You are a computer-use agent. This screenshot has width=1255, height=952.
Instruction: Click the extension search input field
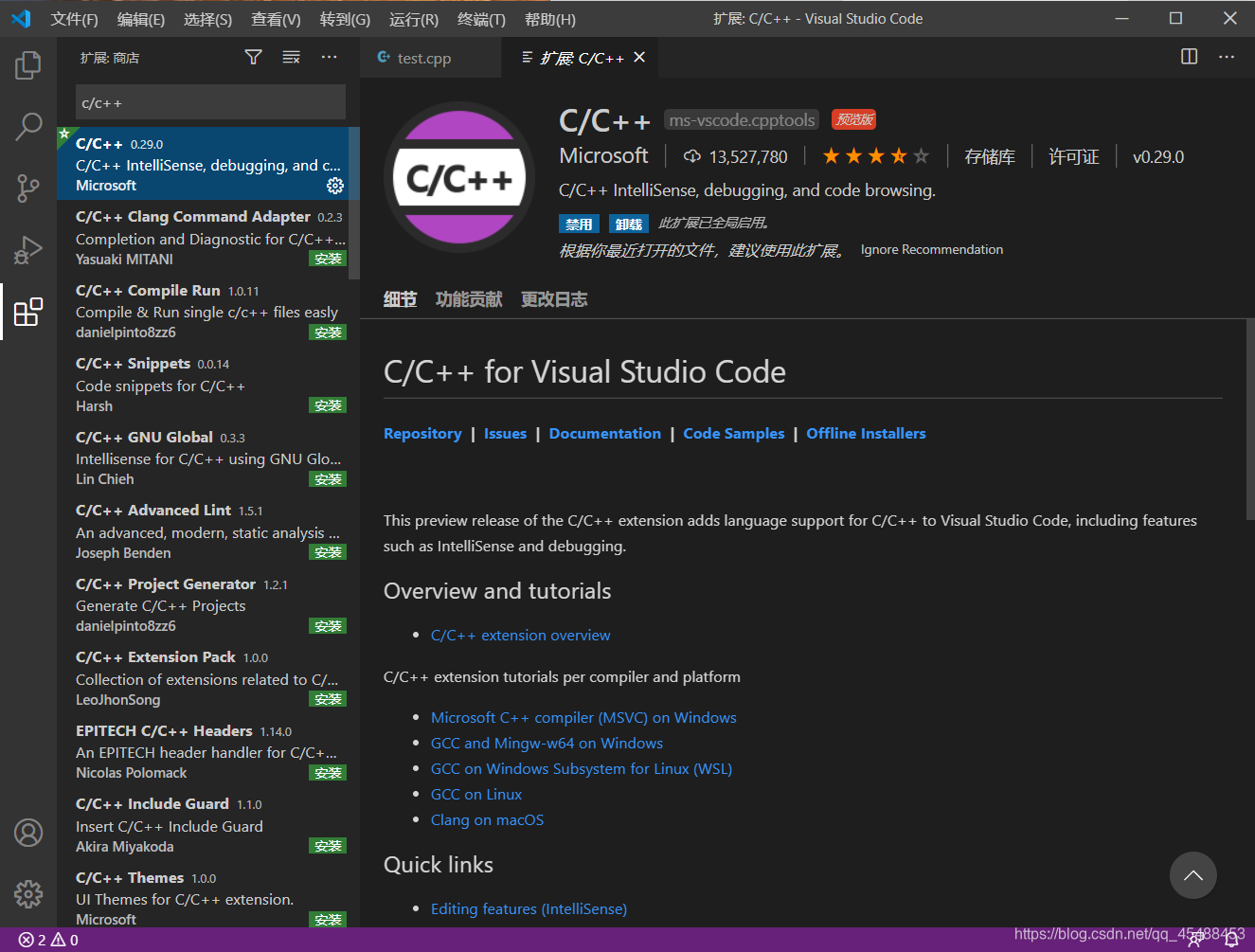pyautogui.click(x=210, y=102)
